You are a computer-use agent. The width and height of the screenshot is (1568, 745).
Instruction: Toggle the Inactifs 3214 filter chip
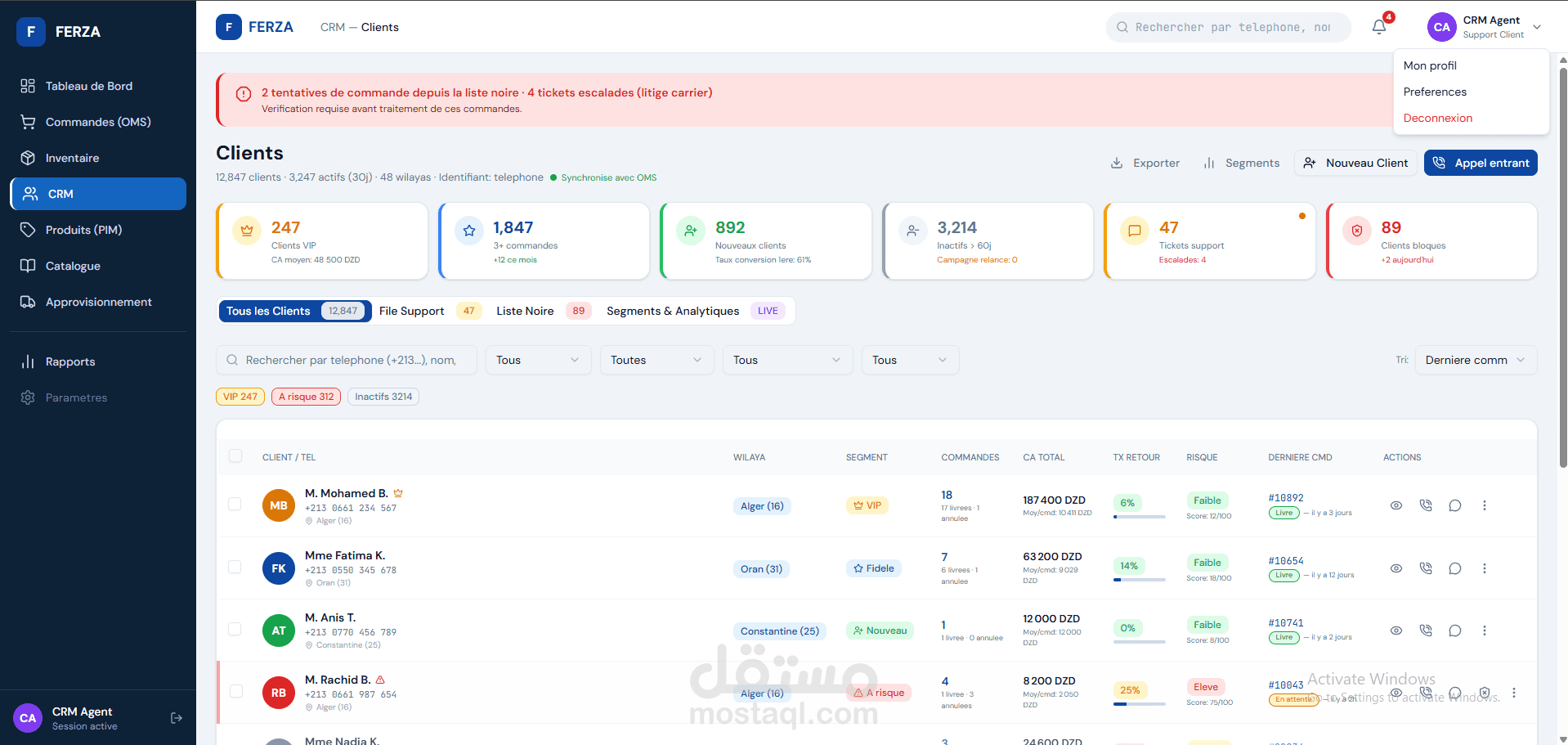(383, 397)
